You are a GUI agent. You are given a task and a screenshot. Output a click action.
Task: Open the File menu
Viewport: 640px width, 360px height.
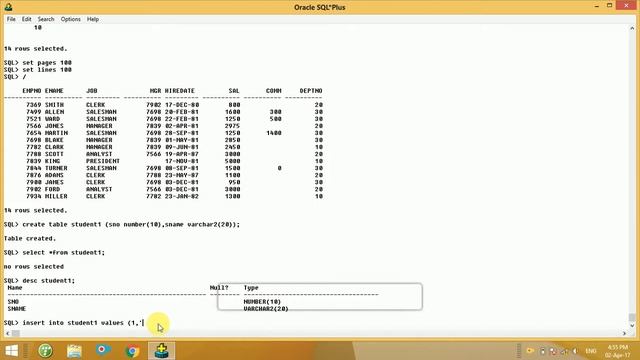(11, 19)
